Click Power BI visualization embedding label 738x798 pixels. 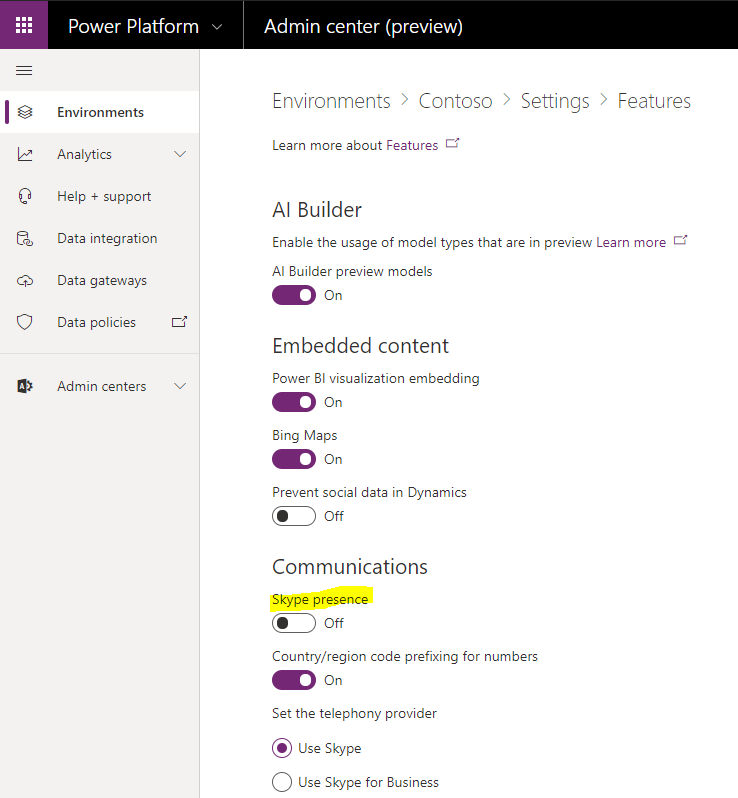click(376, 379)
